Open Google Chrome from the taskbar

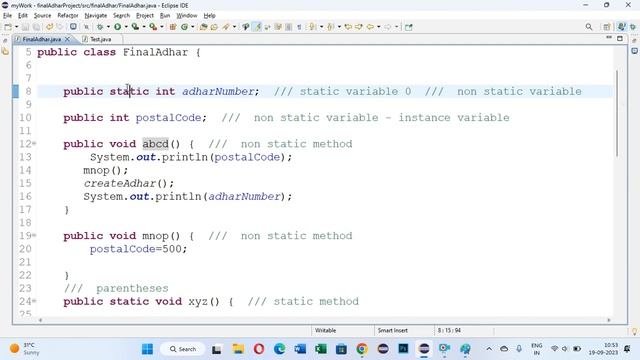tap(362, 349)
